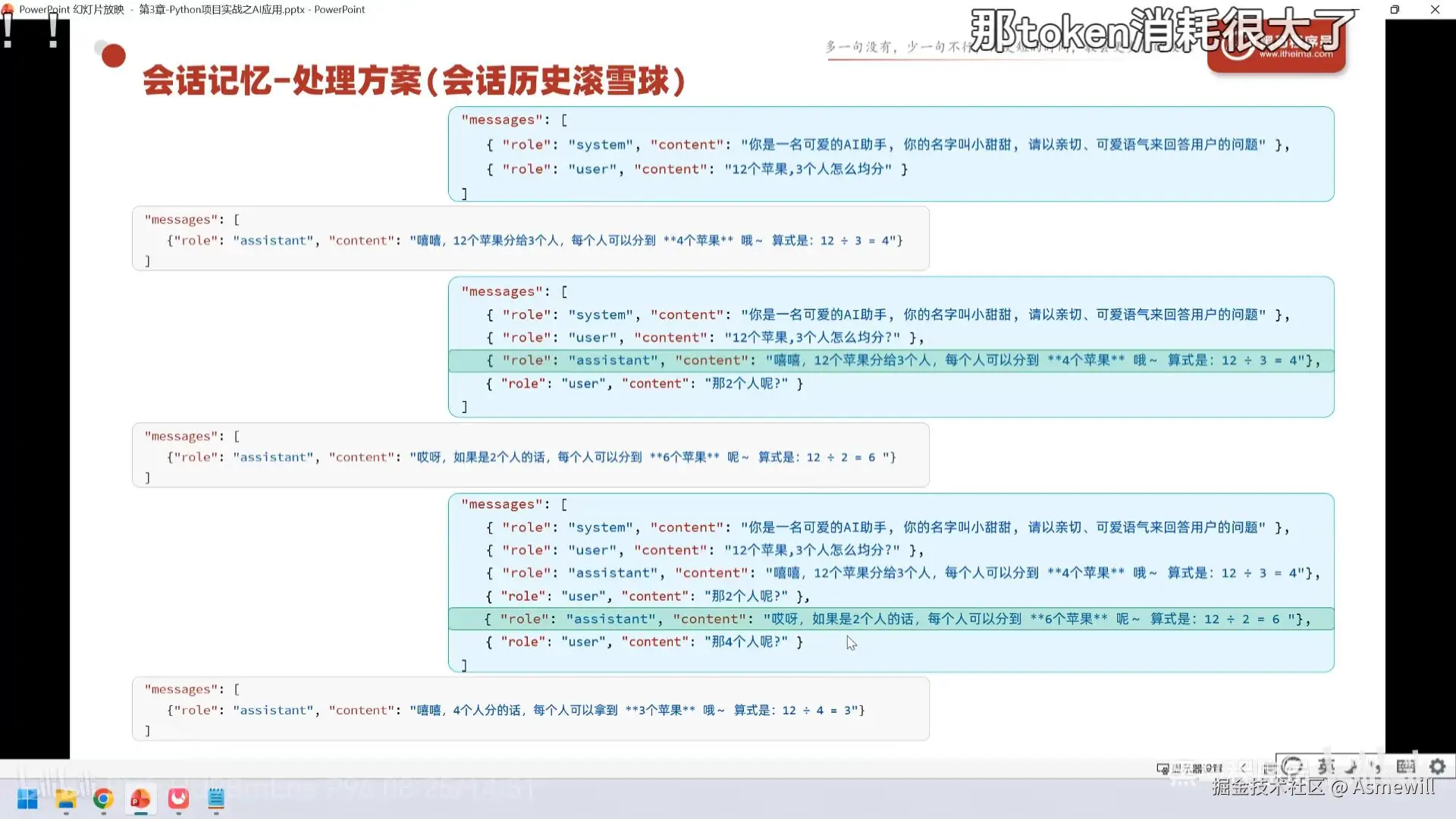Close the PowerPoint slideshow window
Screen dimensions: 1456x819
pos(1435,10)
